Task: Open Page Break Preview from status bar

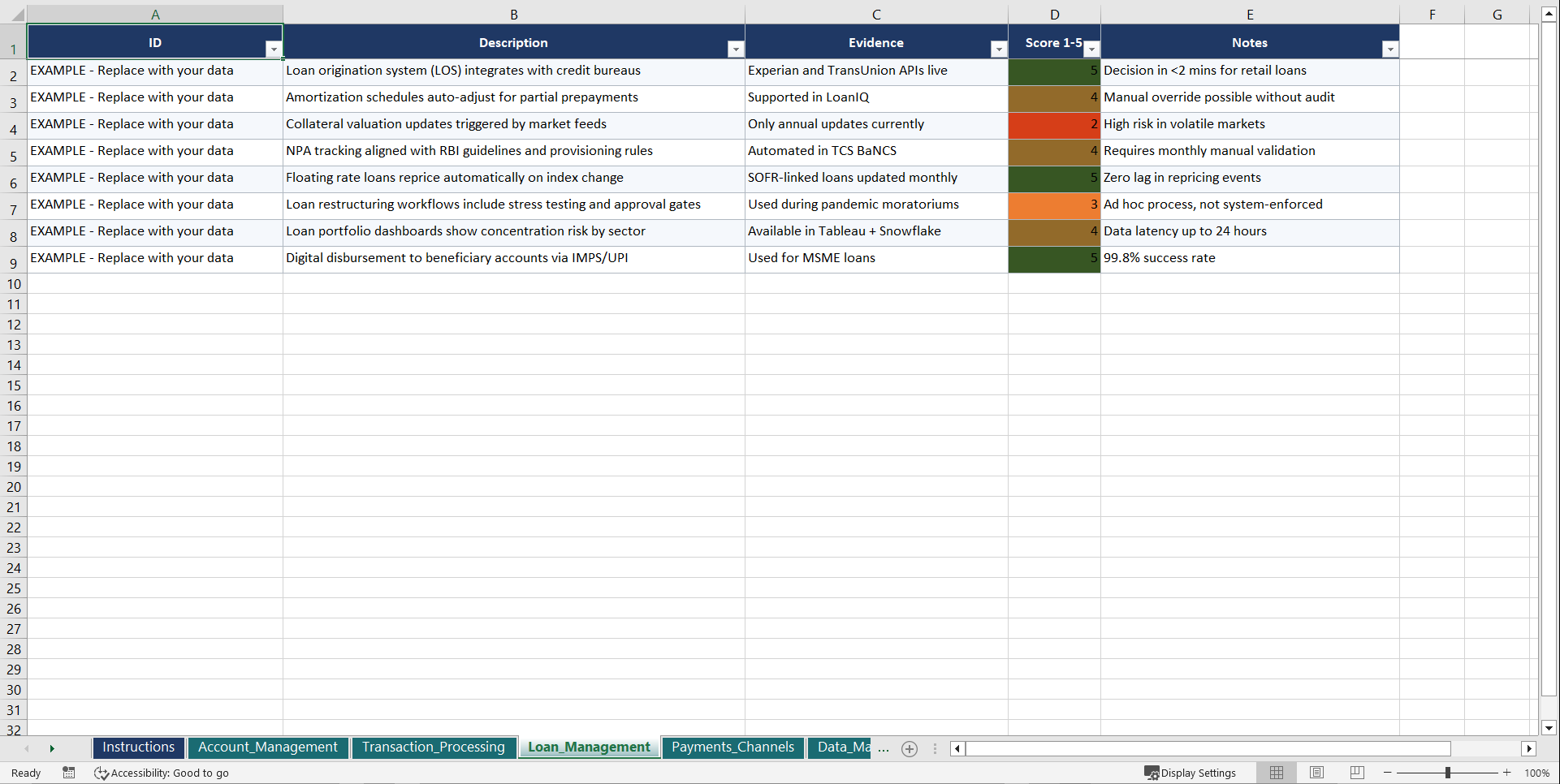Action: (x=1356, y=773)
